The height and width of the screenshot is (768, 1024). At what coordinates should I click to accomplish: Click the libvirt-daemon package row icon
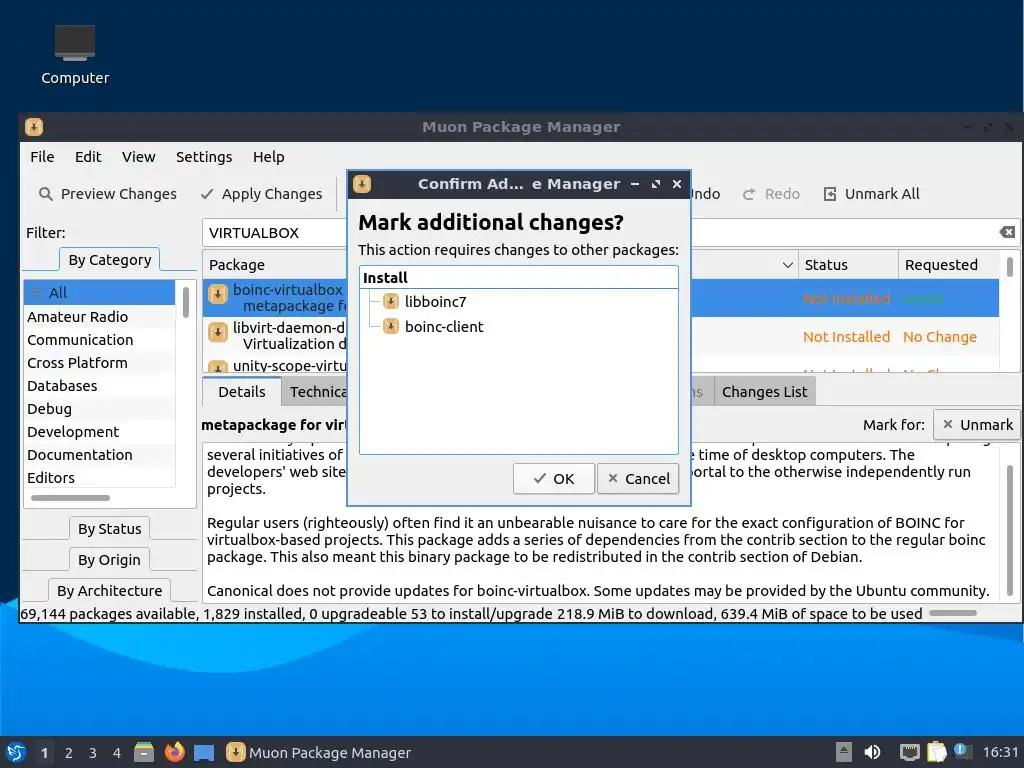pos(217,332)
